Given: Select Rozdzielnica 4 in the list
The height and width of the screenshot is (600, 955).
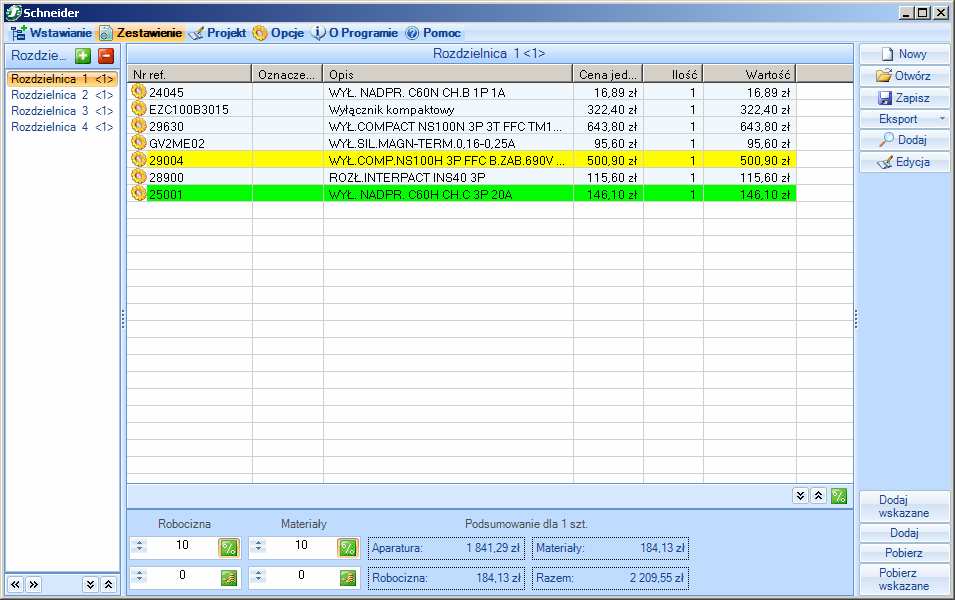Looking at the screenshot, I should [x=62, y=127].
